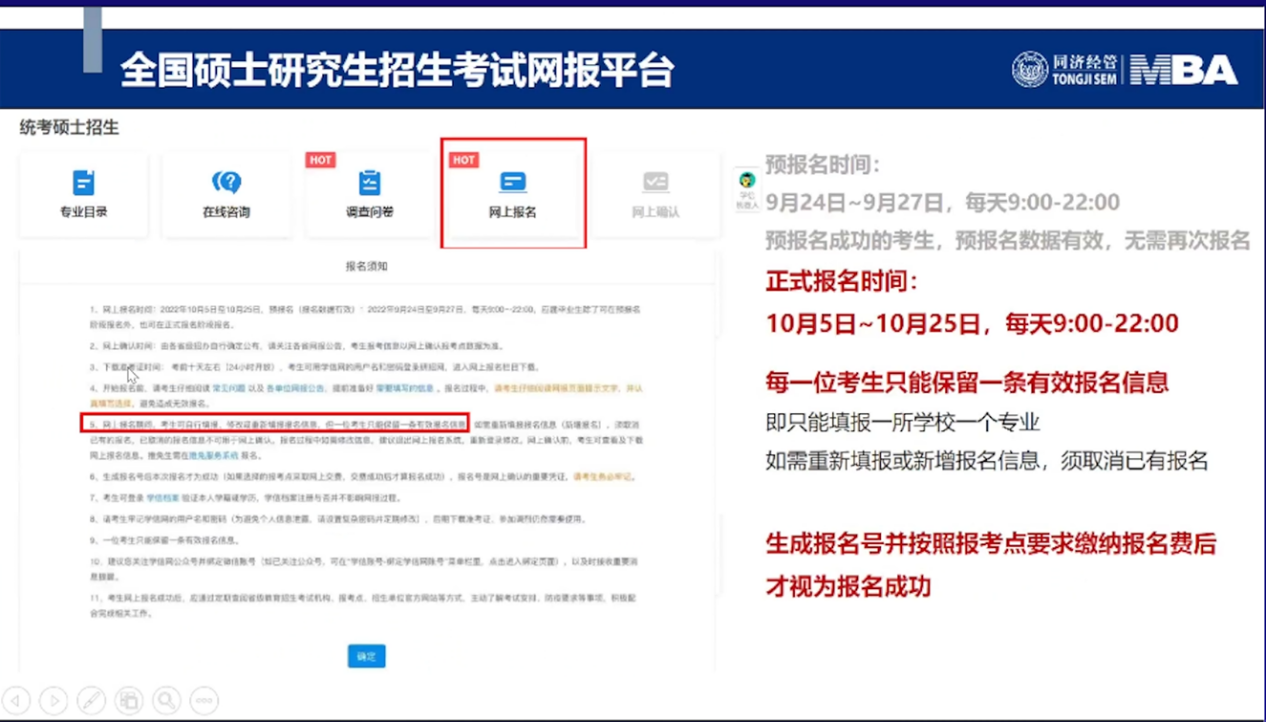
Task: Open the see-all-slides view button
Action: coord(129,700)
